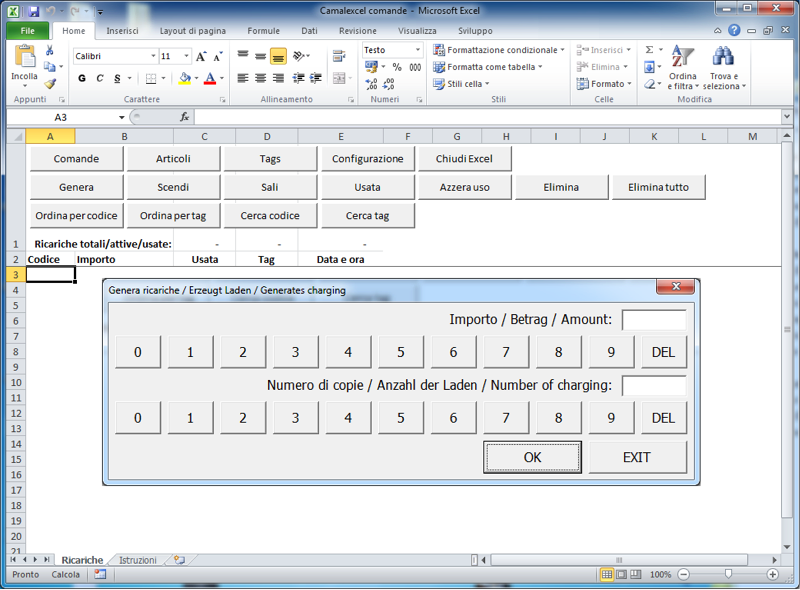Click the Importo amount input field
This screenshot has height=590, width=800.
(x=654, y=320)
